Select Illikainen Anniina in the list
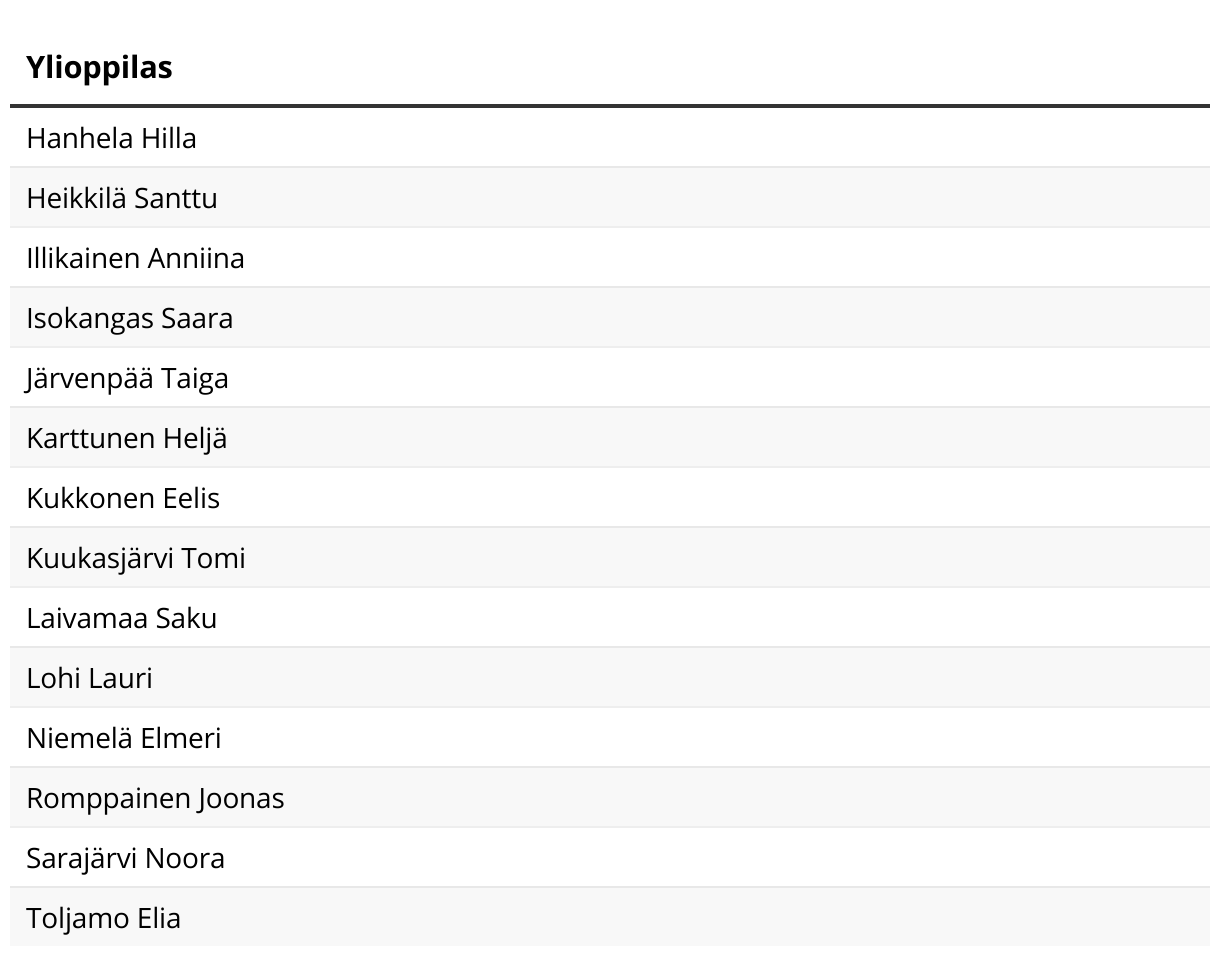Image resolution: width=1220 pixels, height=956 pixels. click(135, 258)
